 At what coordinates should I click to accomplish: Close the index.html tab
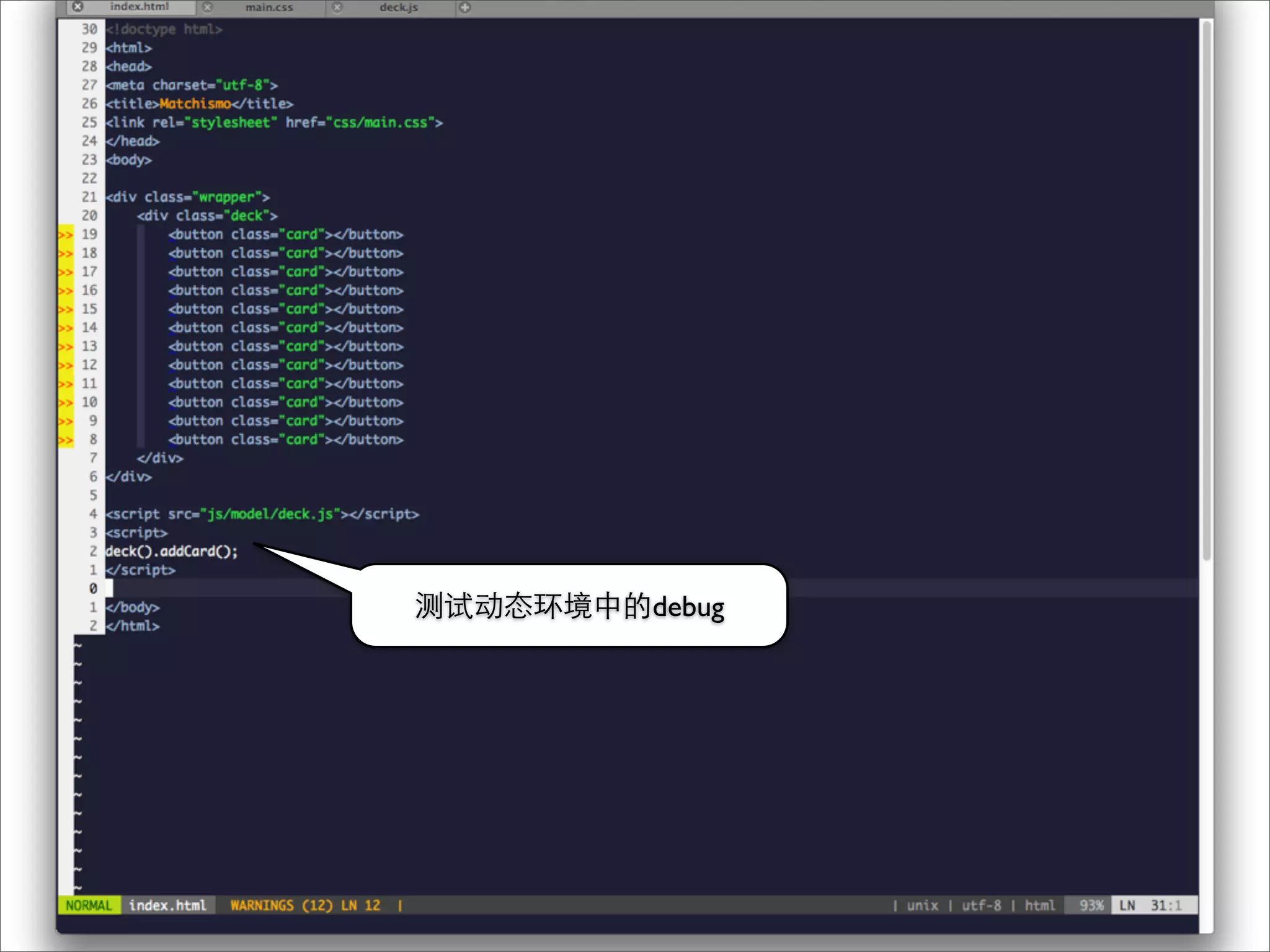click(x=78, y=7)
